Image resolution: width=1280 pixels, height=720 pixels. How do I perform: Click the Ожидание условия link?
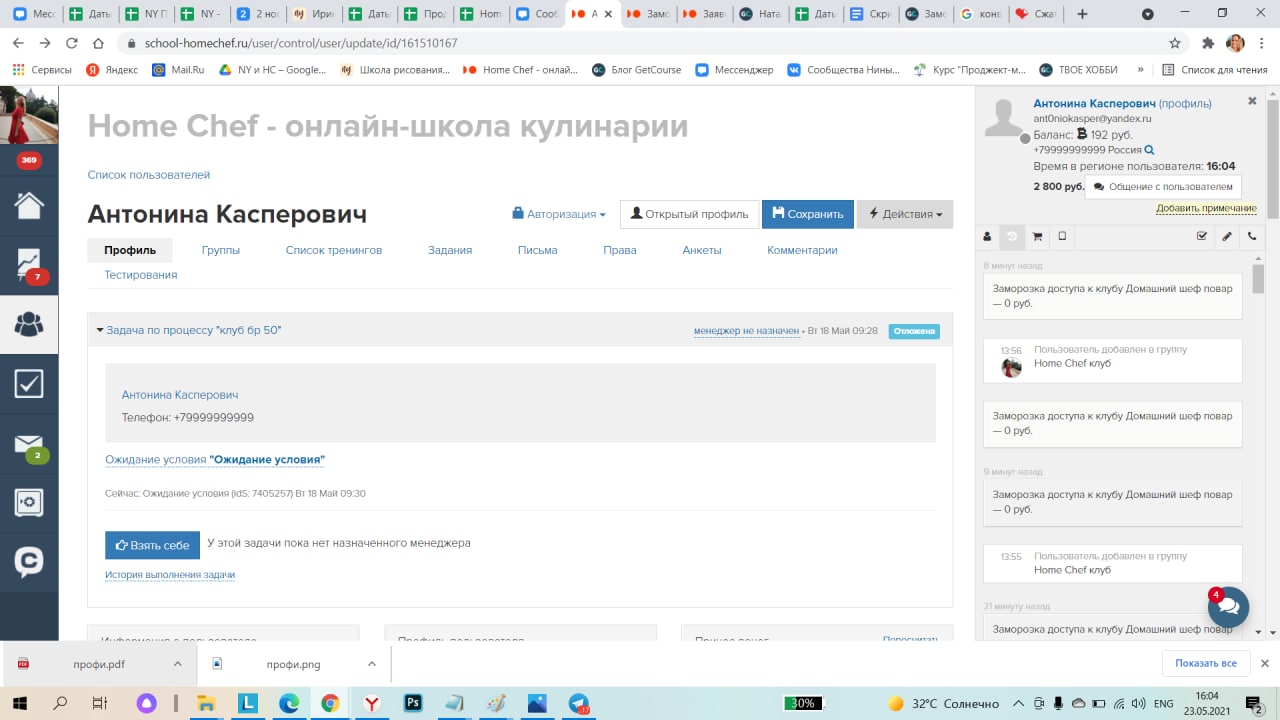[215, 460]
